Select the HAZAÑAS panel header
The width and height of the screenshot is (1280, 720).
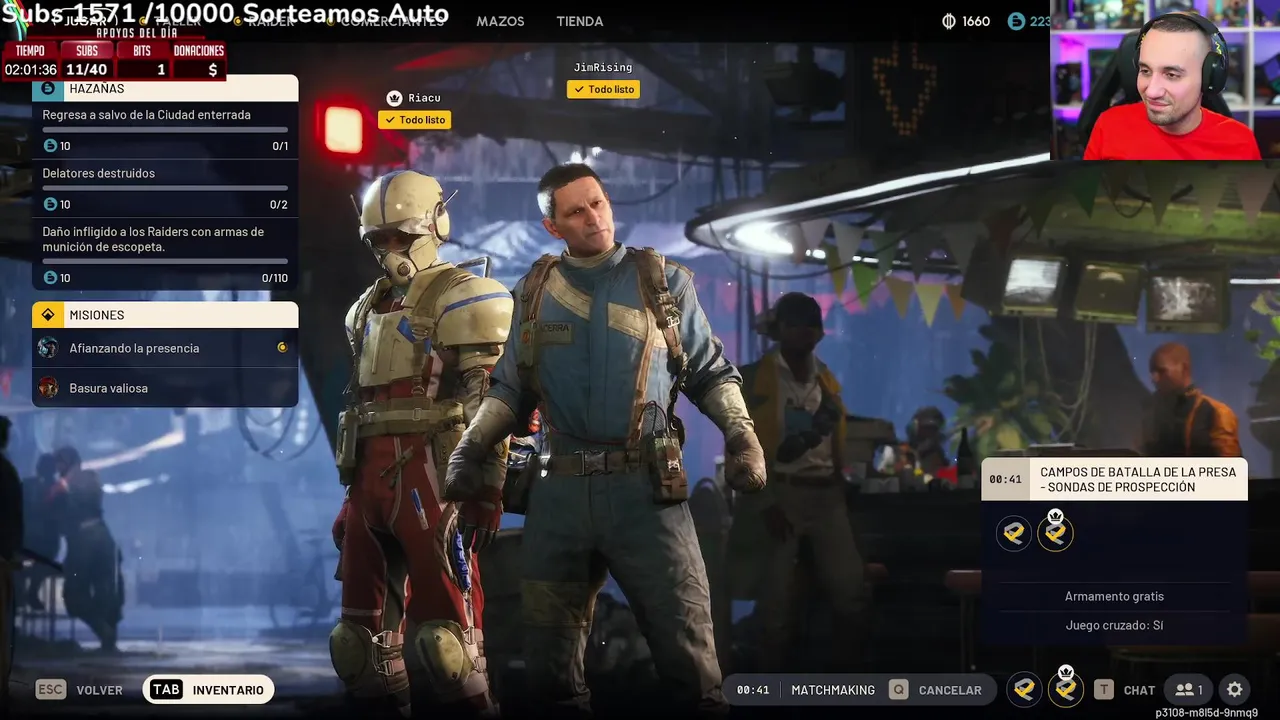pos(165,88)
